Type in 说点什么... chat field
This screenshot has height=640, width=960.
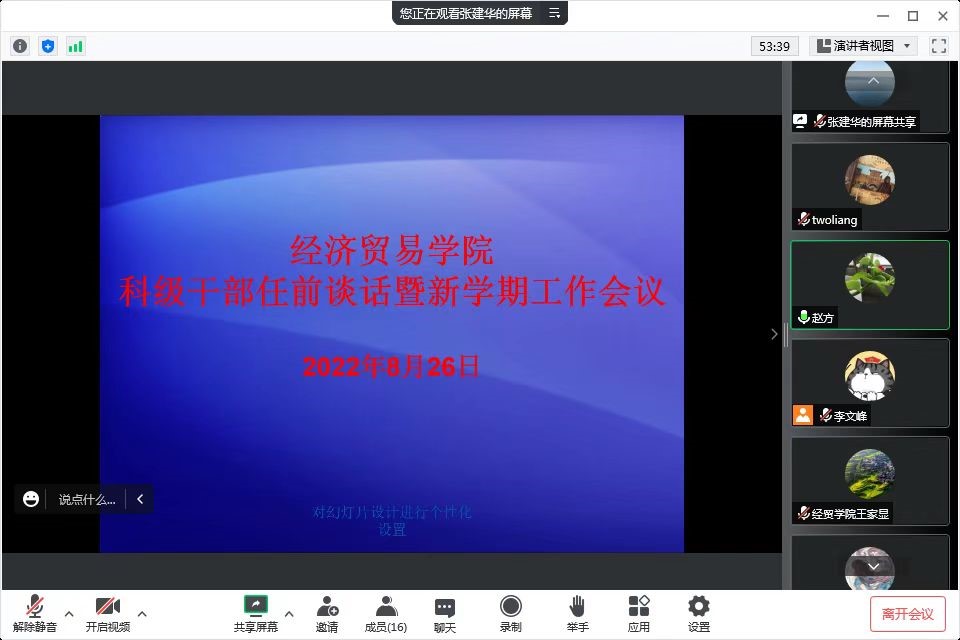tap(87, 500)
